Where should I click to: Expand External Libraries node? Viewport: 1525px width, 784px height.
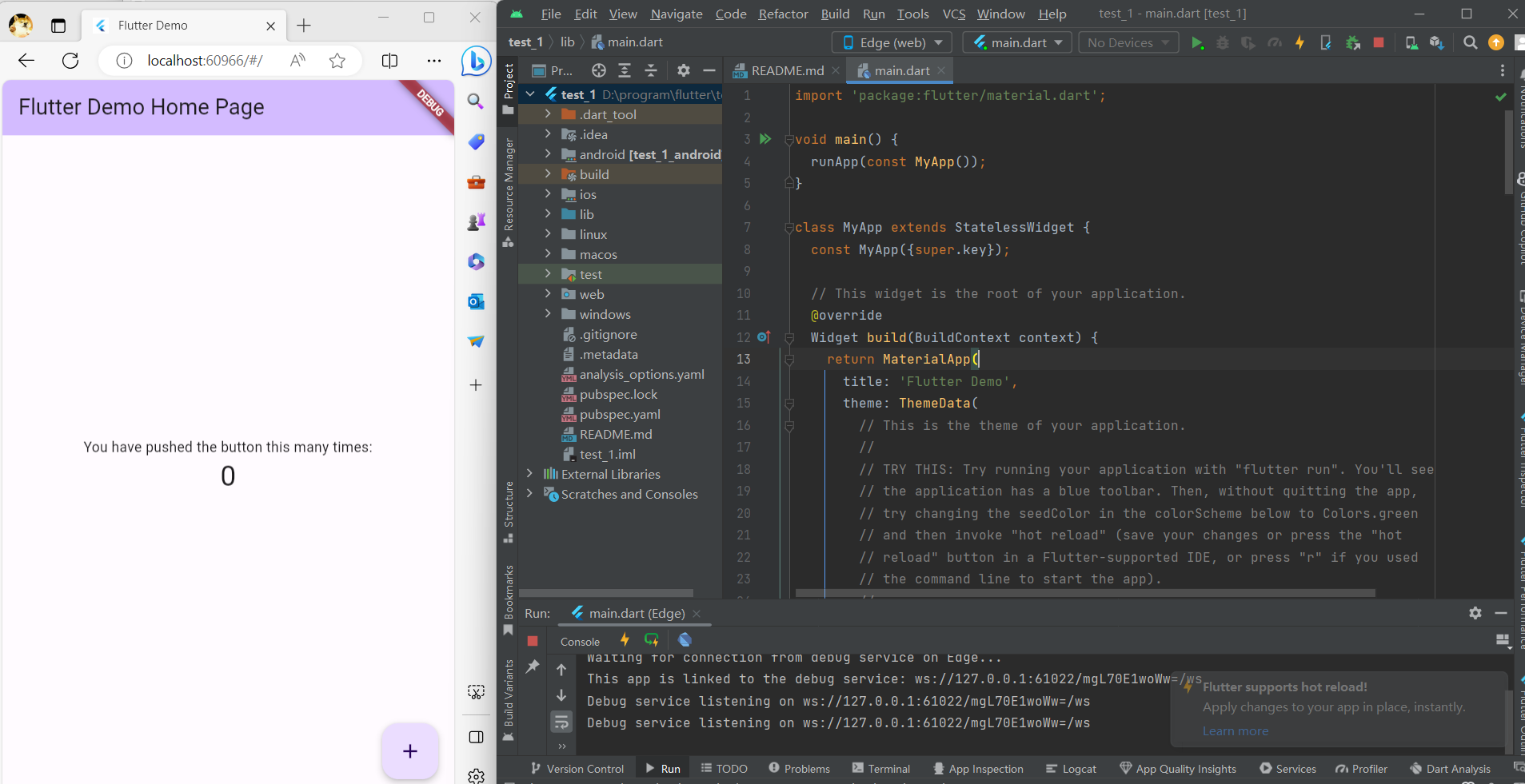pyautogui.click(x=530, y=474)
